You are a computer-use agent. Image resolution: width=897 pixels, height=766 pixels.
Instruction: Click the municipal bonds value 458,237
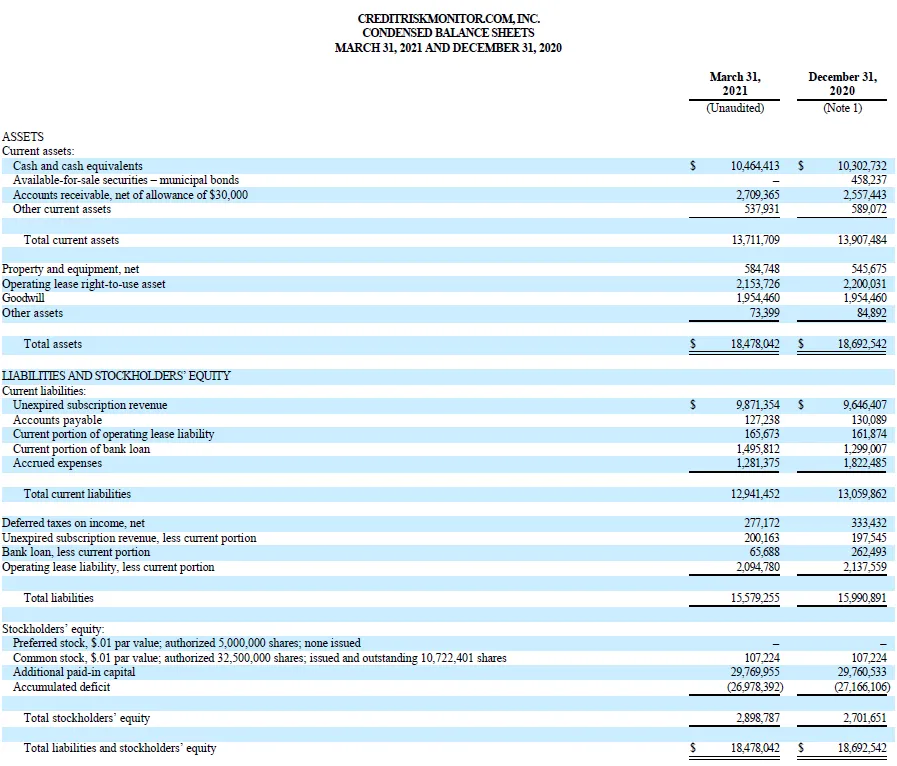pyautogui.click(x=868, y=180)
